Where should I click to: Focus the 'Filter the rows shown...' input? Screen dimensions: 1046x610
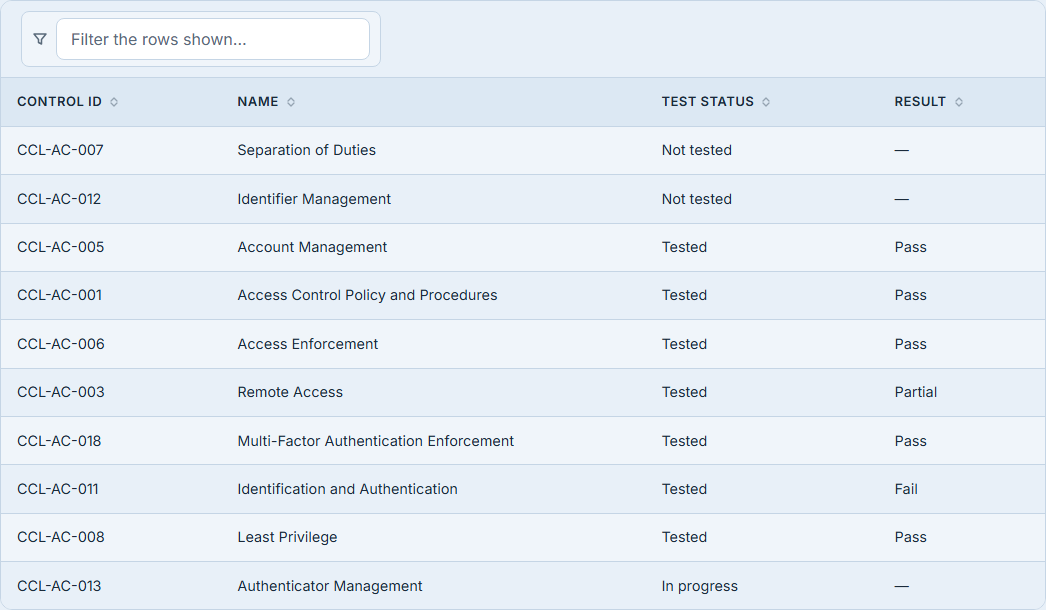(213, 39)
